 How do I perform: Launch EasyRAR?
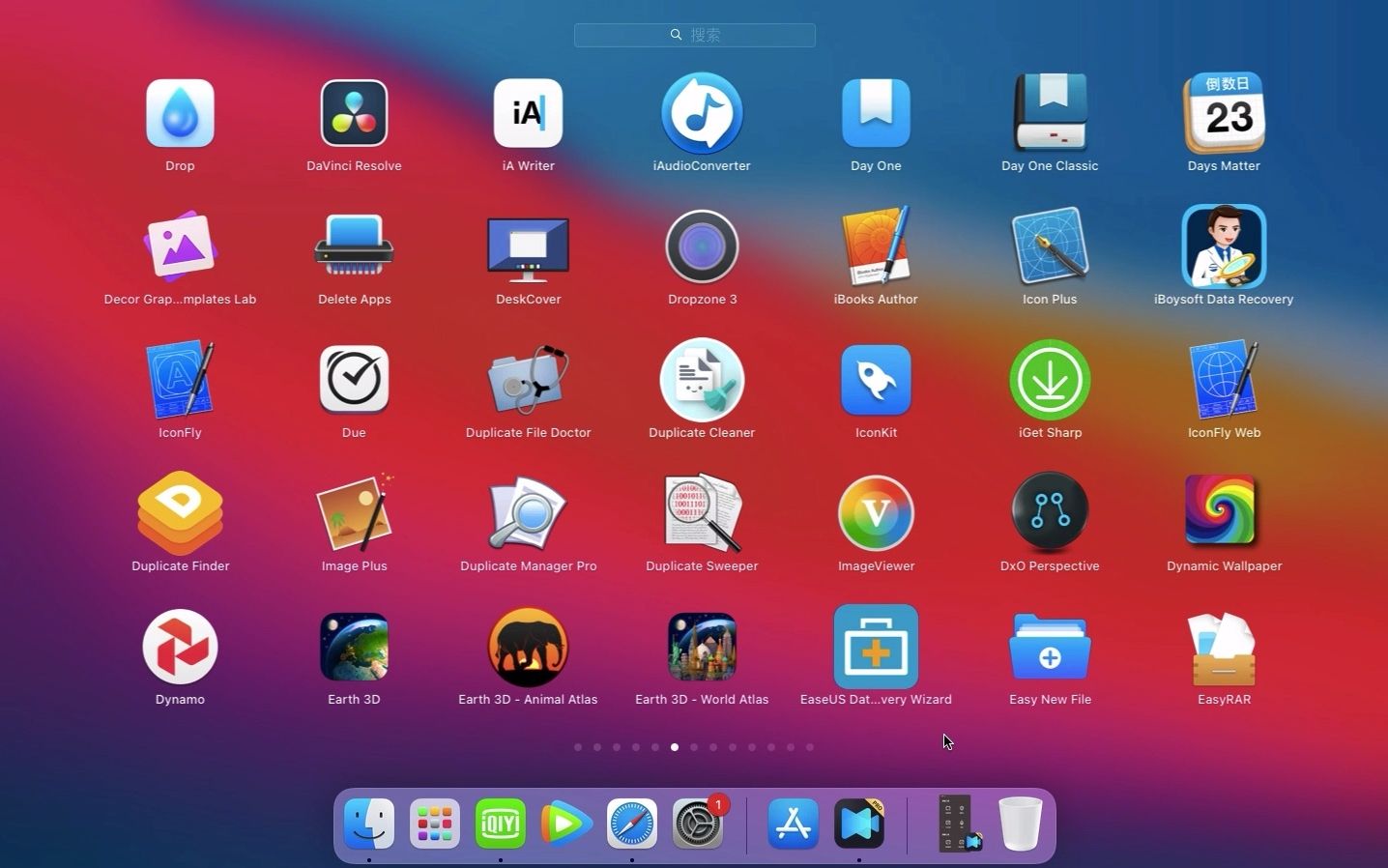coord(1224,647)
